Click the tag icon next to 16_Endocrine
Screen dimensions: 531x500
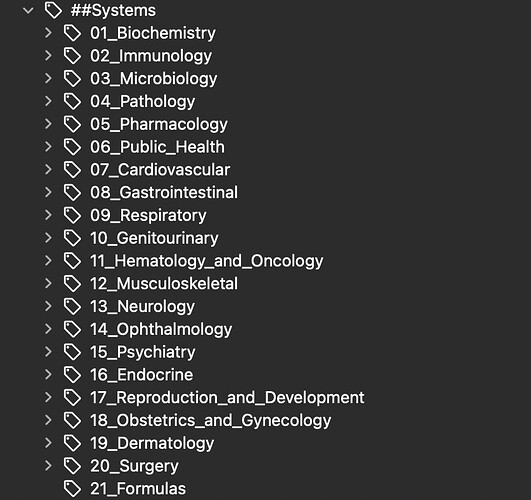click(72, 375)
